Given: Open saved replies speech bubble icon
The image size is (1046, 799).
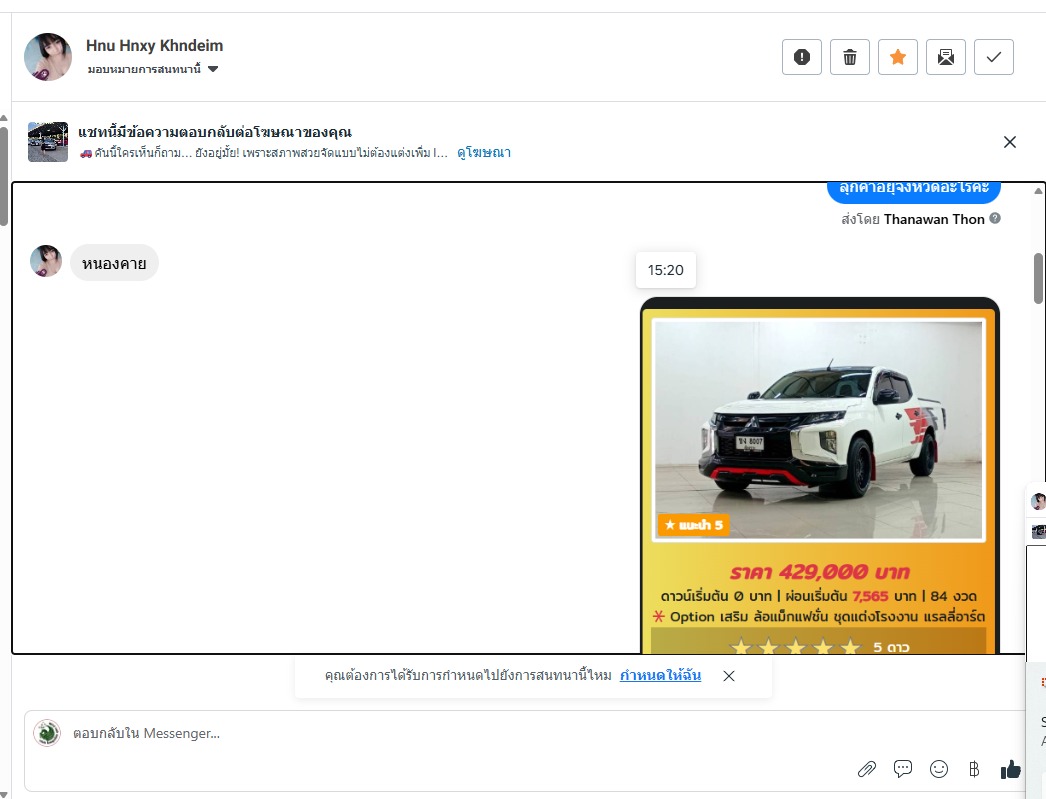Looking at the screenshot, I should point(903,769).
